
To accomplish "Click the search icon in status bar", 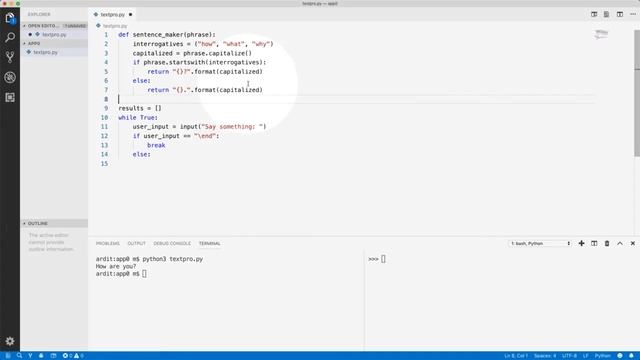I will (x=19, y=356).
